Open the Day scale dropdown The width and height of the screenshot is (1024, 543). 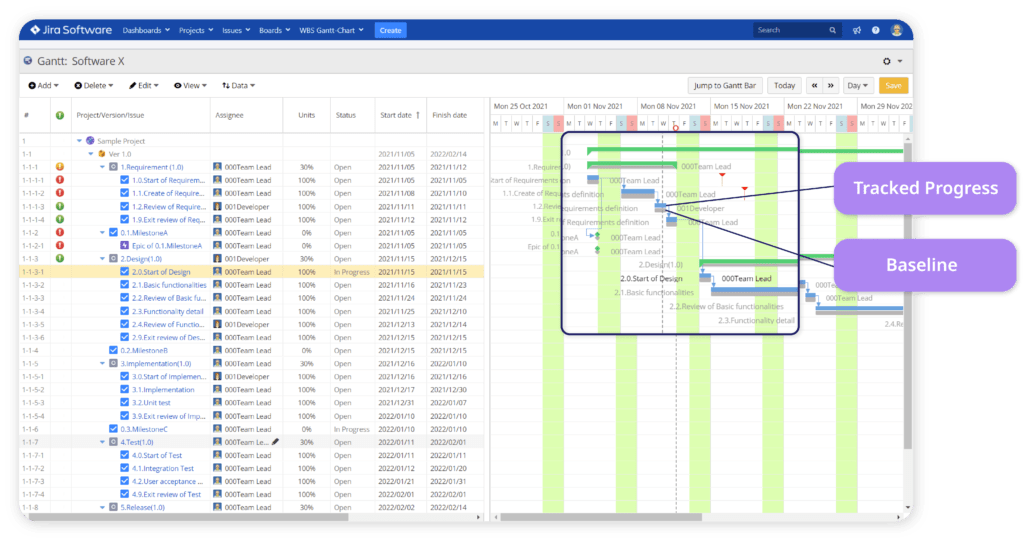(x=857, y=86)
